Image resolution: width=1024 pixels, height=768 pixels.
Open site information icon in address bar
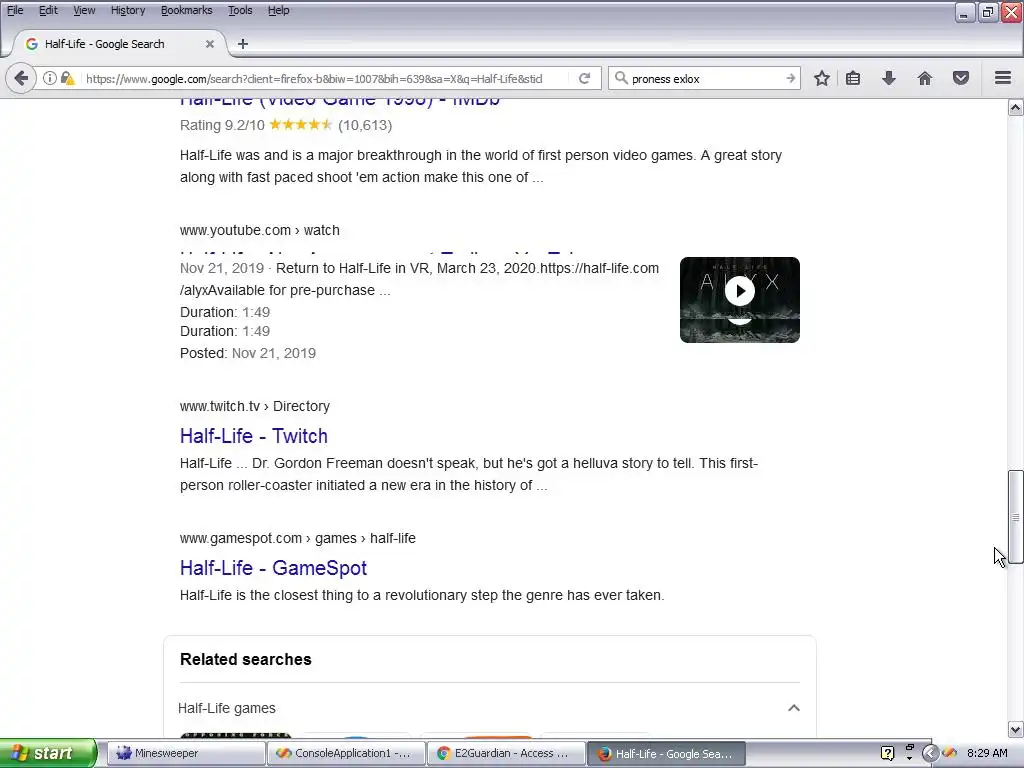click(50, 78)
